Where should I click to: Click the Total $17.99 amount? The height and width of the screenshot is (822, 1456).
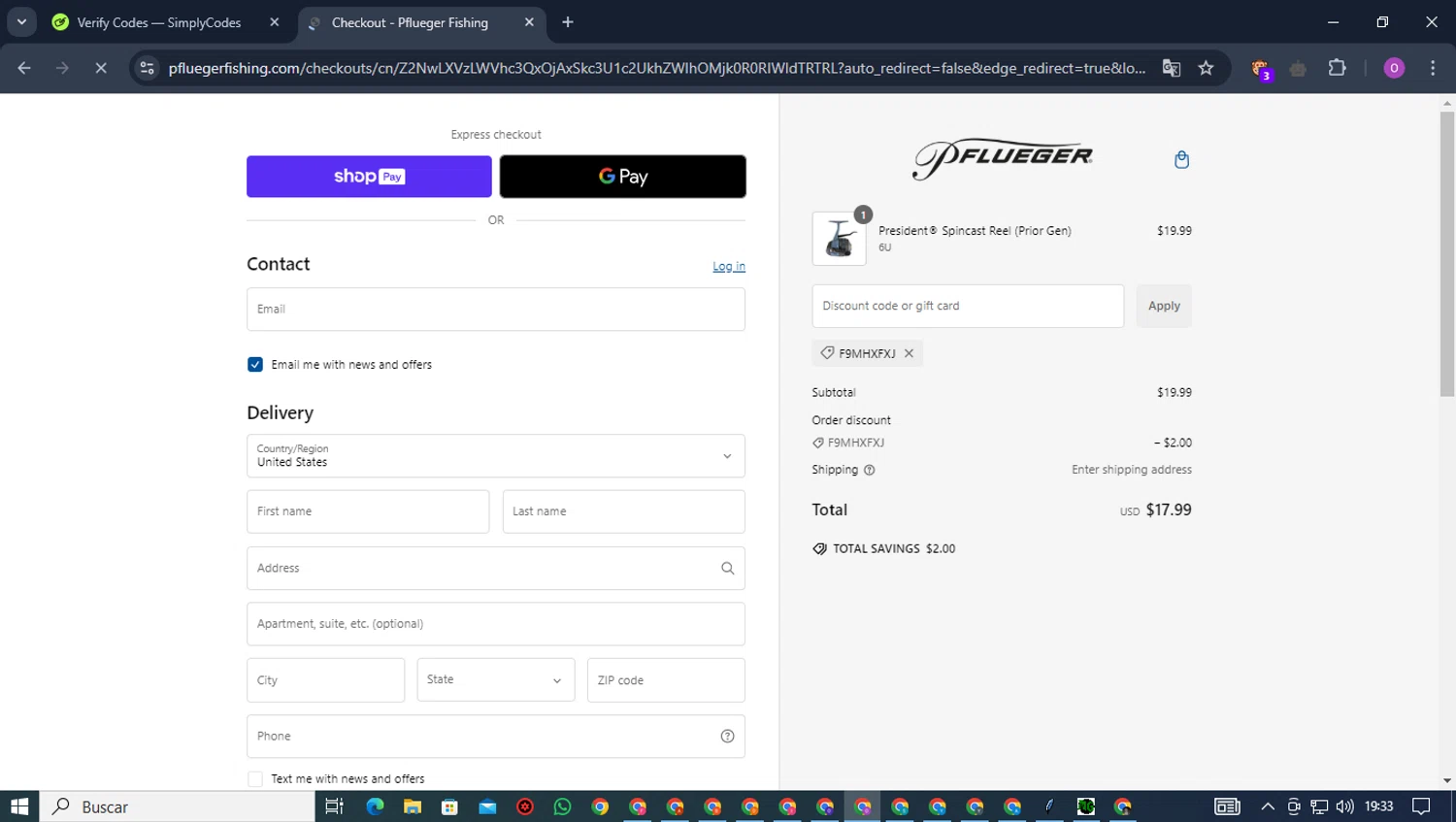(x=1169, y=510)
